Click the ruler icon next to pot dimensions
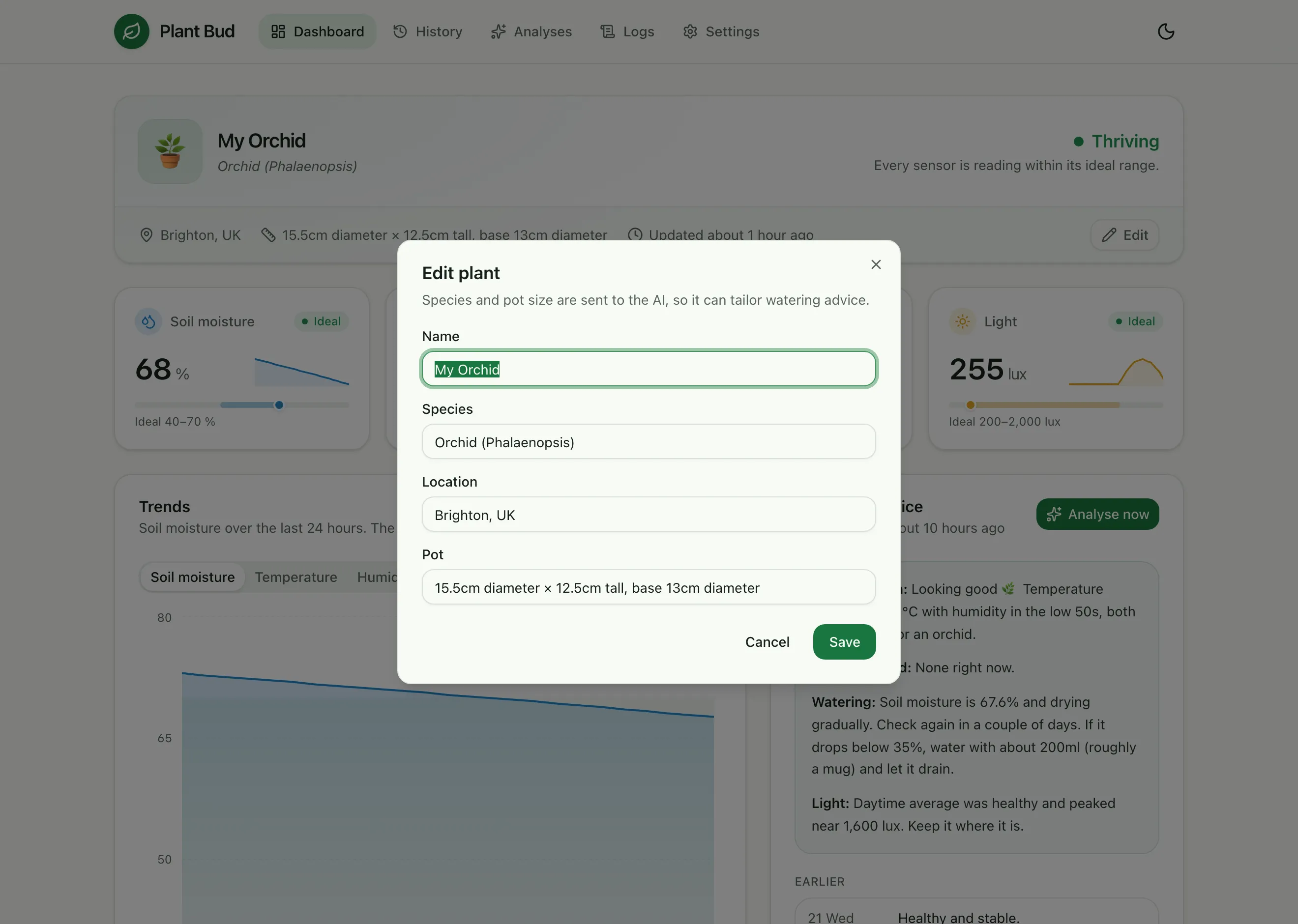Image resolution: width=1298 pixels, height=924 pixels. (x=268, y=235)
